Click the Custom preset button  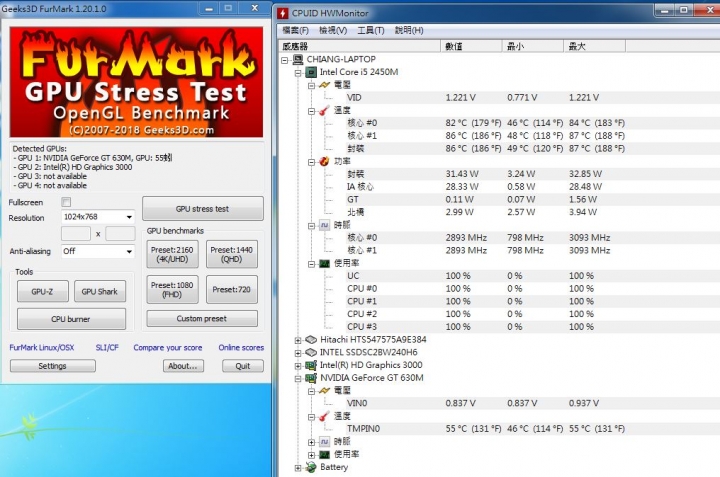tap(202, 319)
